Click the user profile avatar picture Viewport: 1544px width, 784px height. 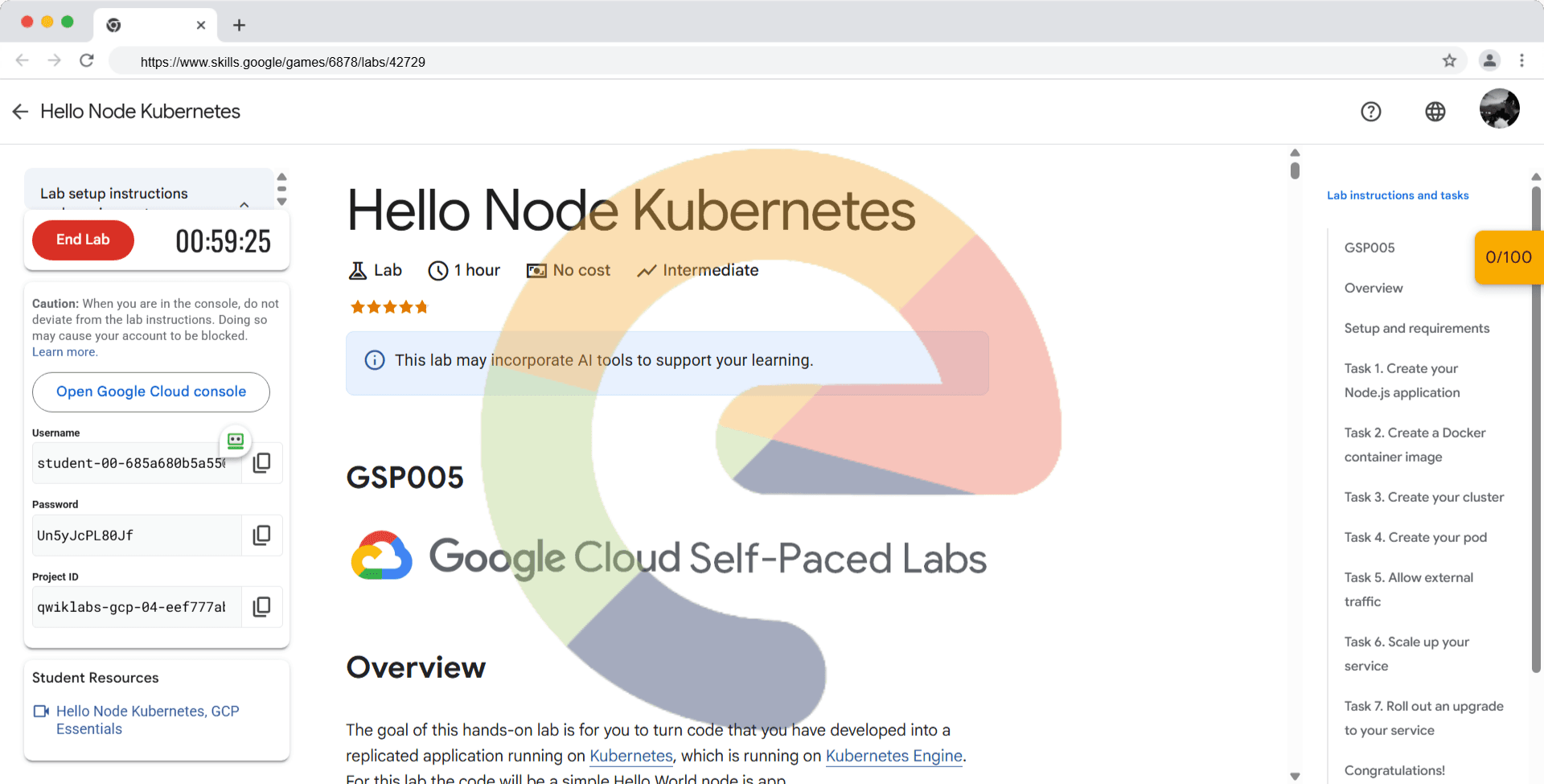(x=1499, y=109)
